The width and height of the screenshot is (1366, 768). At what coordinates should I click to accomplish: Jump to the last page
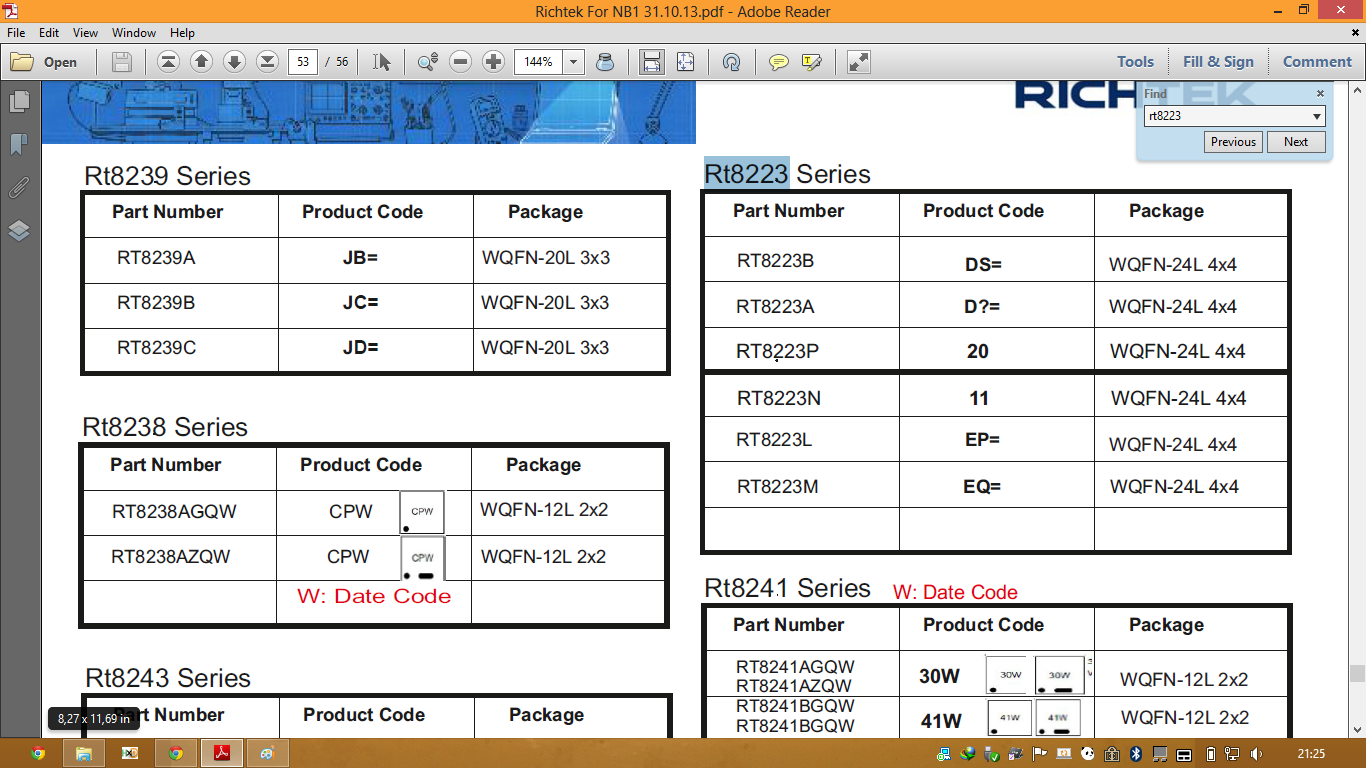267,62
